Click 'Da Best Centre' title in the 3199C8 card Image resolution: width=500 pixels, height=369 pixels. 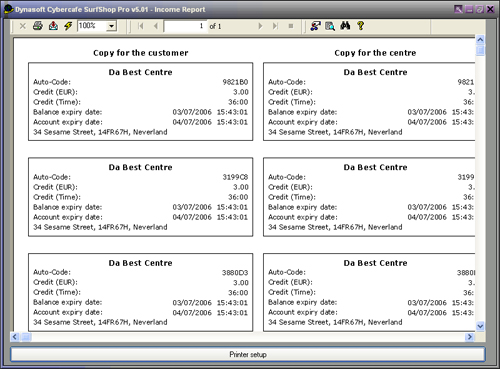click(141, 167)
